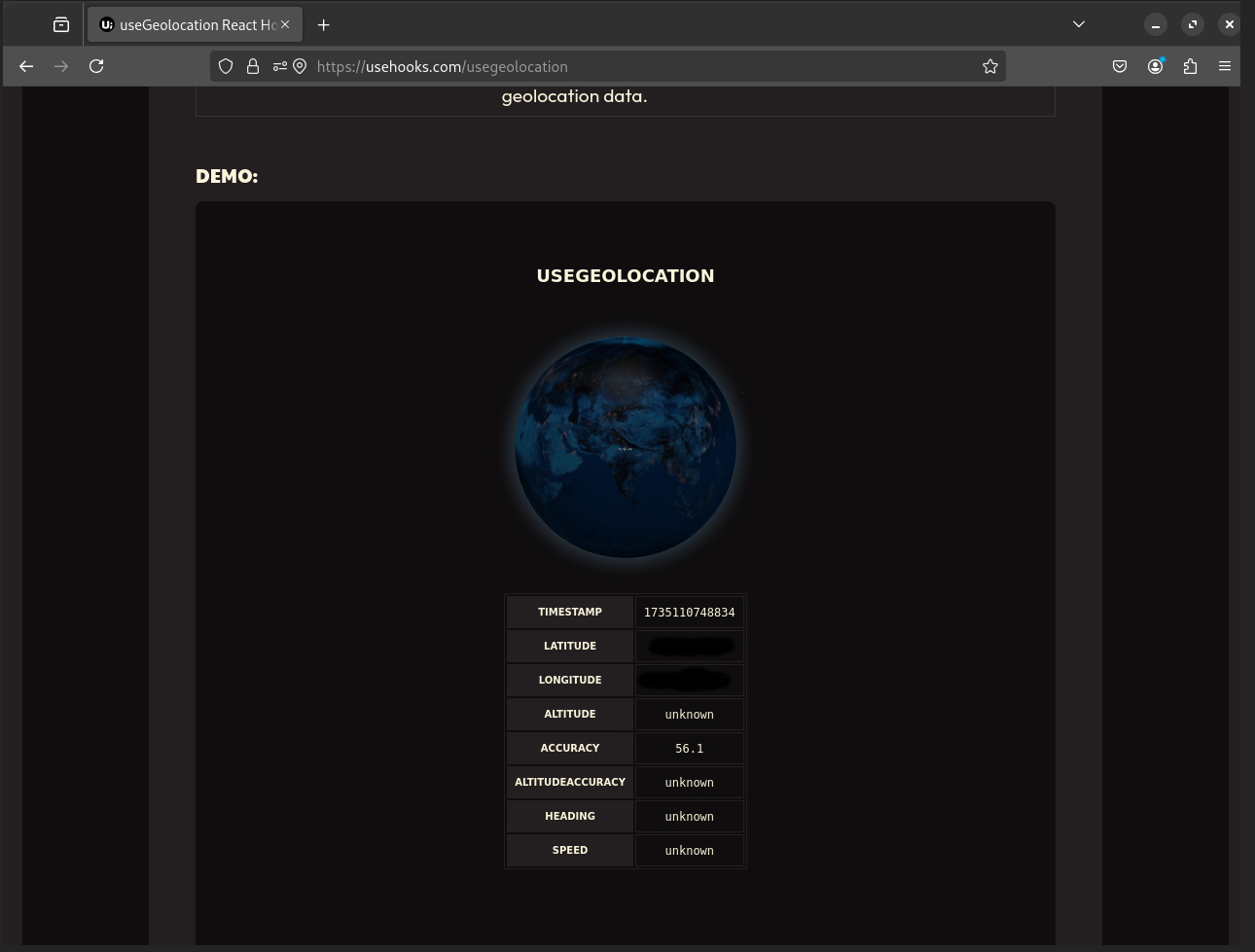Select the timestamp value 1735110748834

pyautogui.click(x=689, y=612)
